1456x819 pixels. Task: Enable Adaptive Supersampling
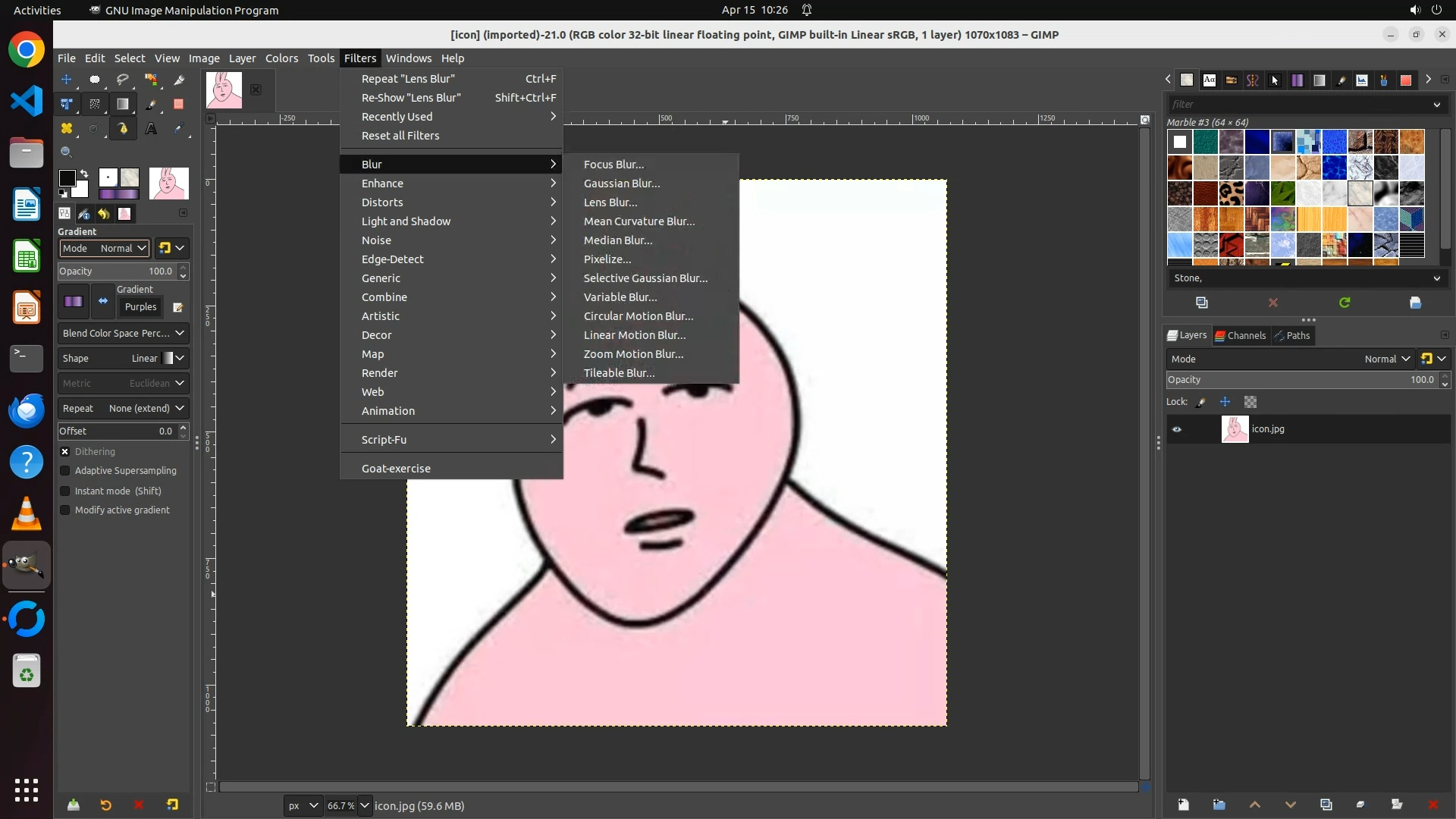pos(65,471)
